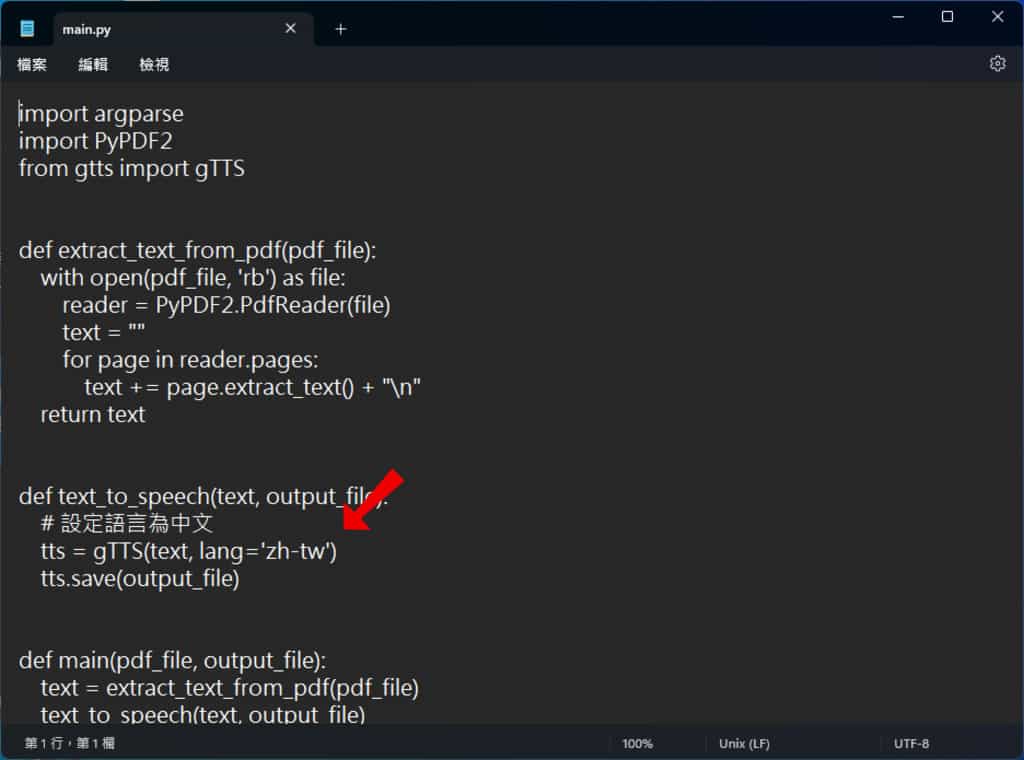Click the Notepad app icon in title bar
Viewport: 1024px width, 760px height.
pyautogui.click(x=27, y=29)
